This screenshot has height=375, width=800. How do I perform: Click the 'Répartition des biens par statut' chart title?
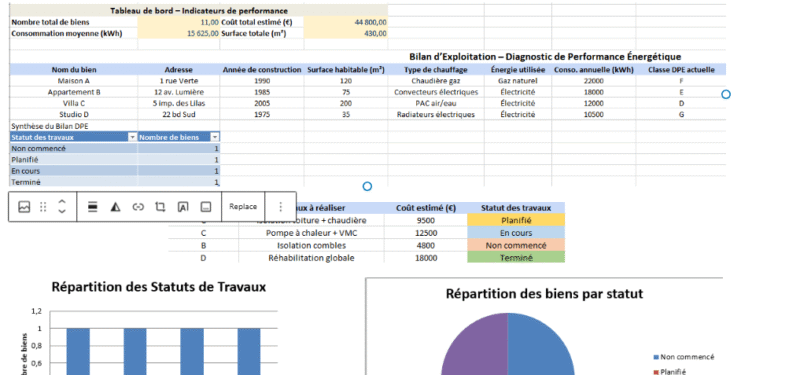pyautogui.click(x=544, y=293)
